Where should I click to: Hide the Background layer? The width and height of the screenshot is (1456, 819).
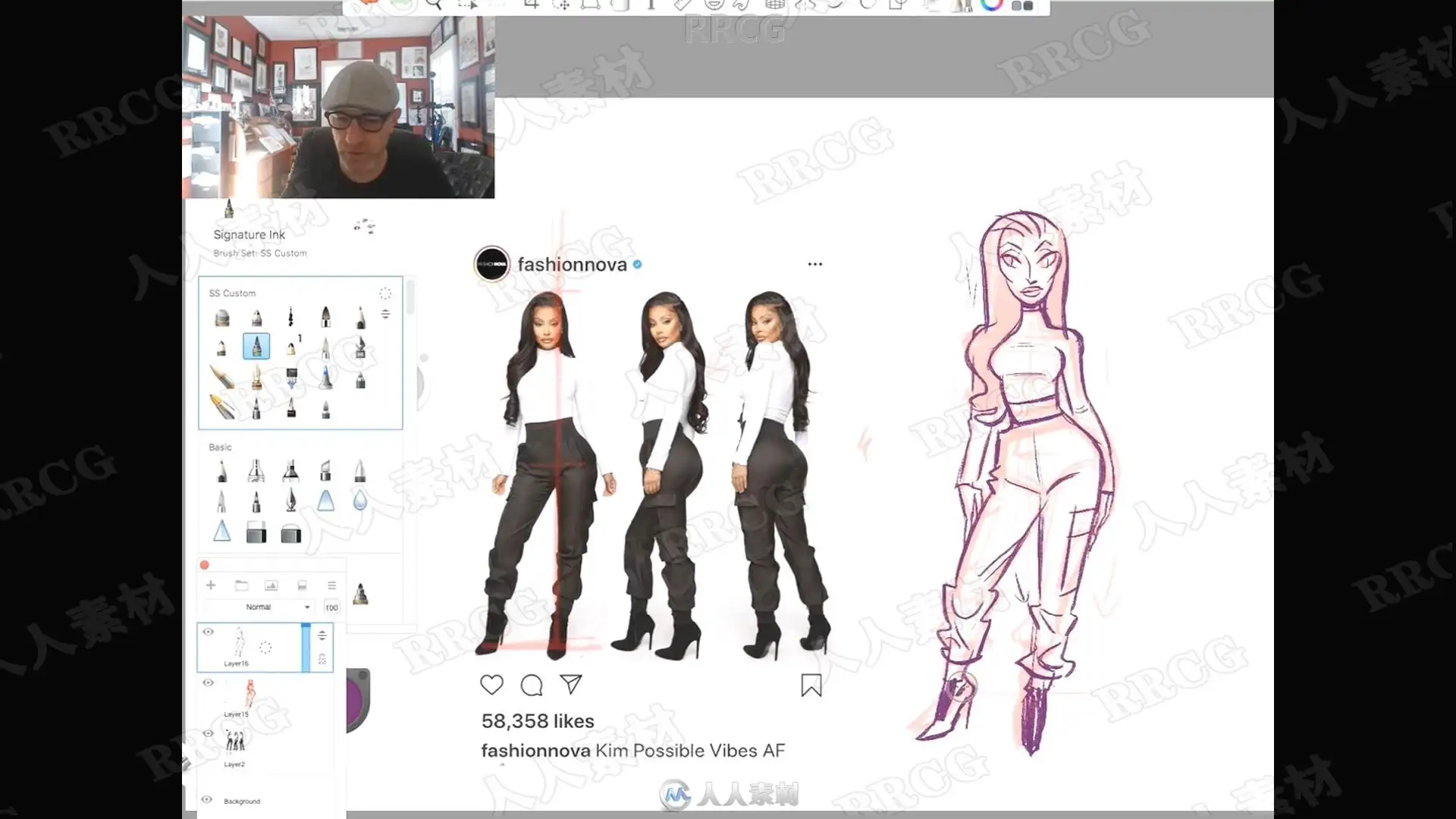(x=206, y=799)
